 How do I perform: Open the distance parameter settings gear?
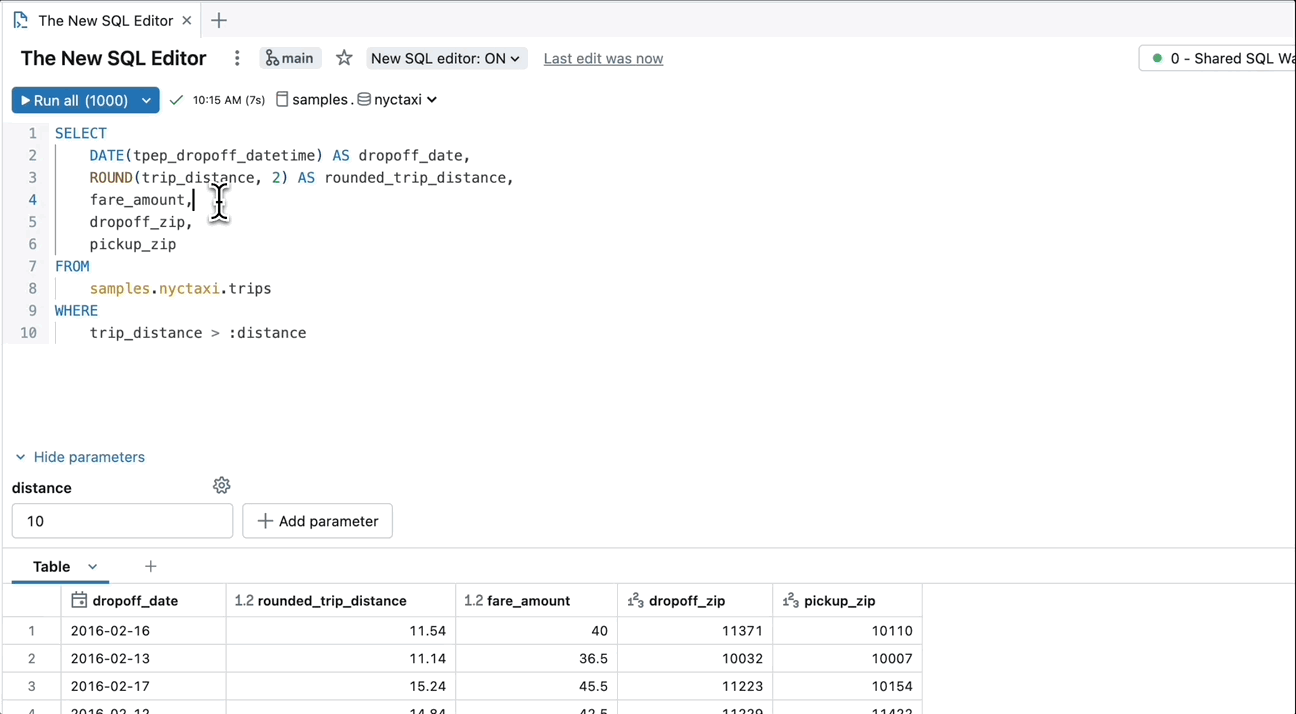point(221,485)
